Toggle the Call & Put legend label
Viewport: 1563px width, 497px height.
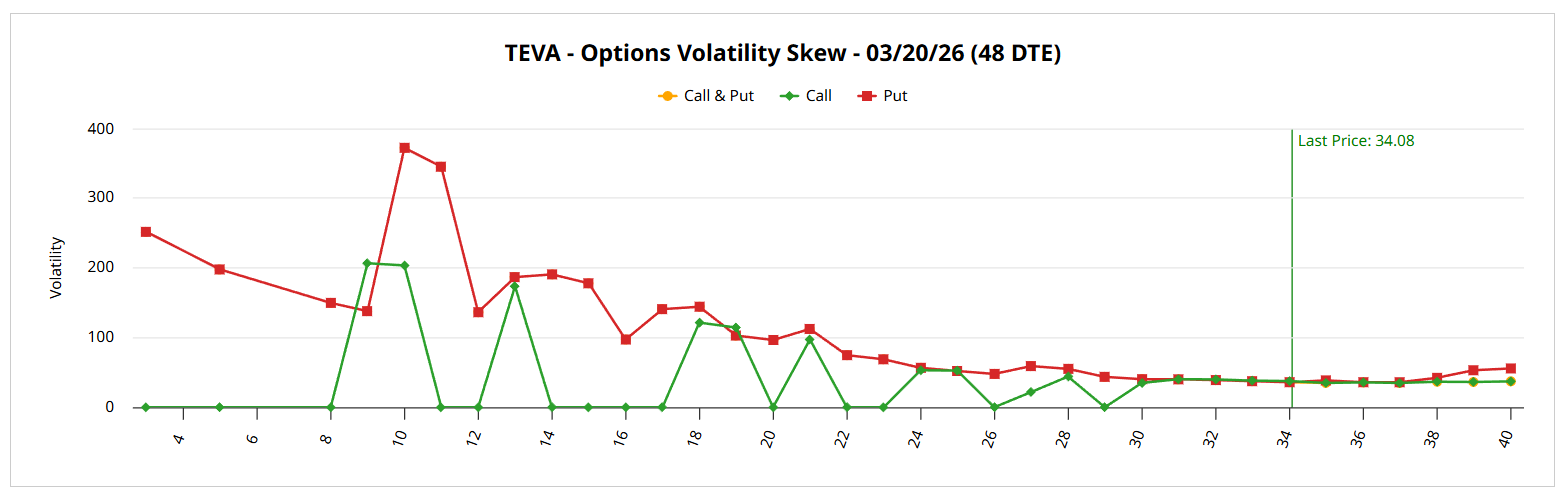click(x=718, y=96)
